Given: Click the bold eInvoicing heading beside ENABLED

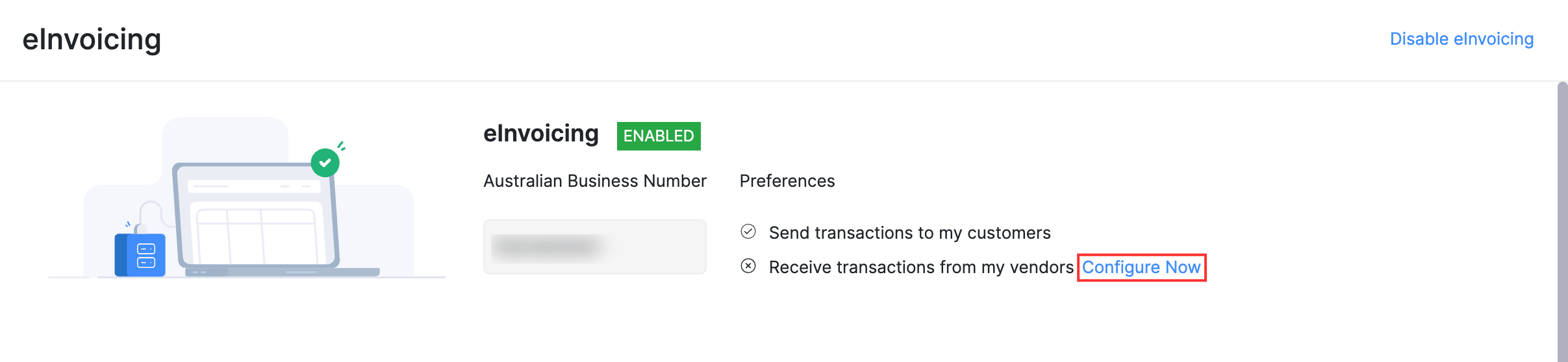Looking at the screenshot, I should tap(540, 134).
